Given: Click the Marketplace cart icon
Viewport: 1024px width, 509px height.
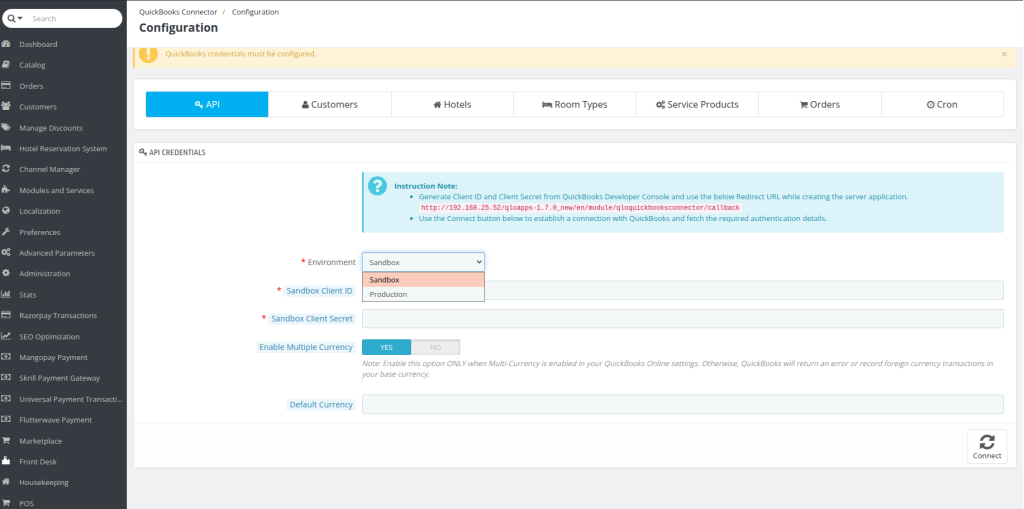Looking at the screenshot, I should pyautogui.click(x=6, y=441).
